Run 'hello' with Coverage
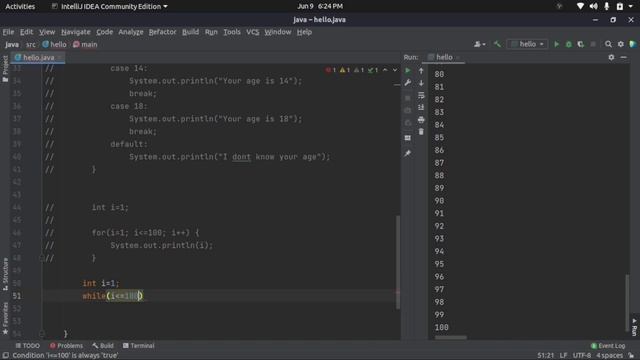640x360 pixels. [580, 44]
